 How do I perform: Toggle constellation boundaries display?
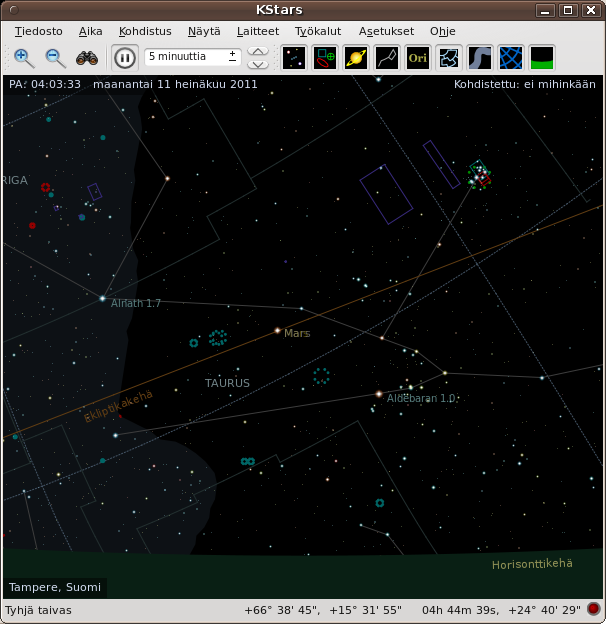click(x=449, y=58)
